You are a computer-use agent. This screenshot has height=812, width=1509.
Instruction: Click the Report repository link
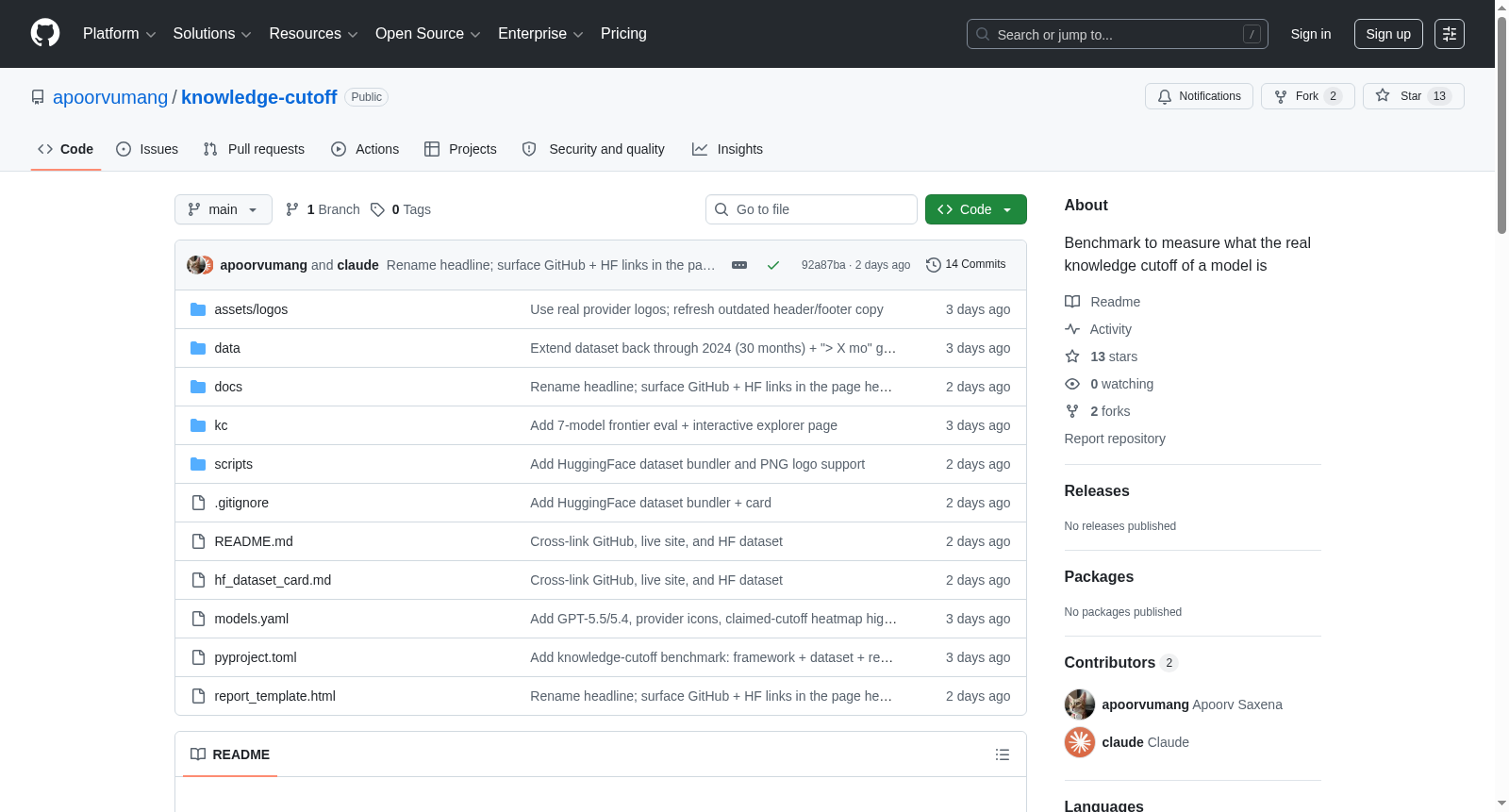(x=1115, y=439)
